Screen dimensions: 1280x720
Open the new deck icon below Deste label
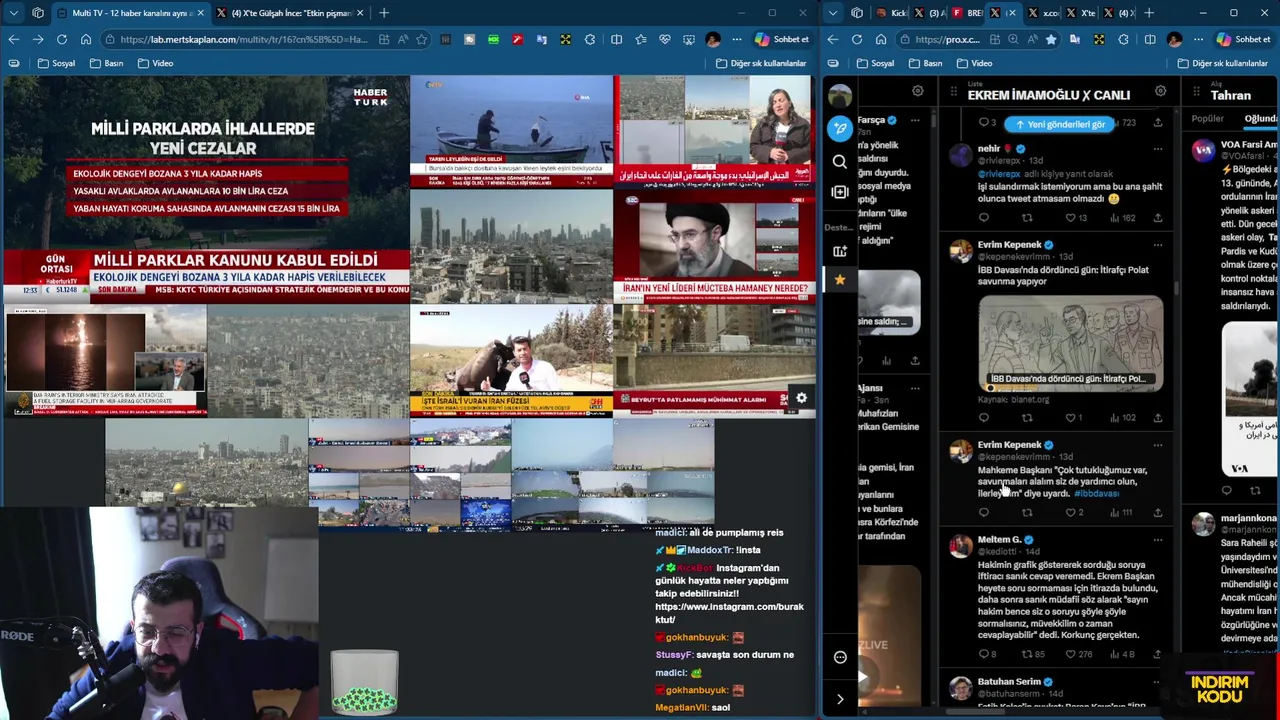(840, 251)
